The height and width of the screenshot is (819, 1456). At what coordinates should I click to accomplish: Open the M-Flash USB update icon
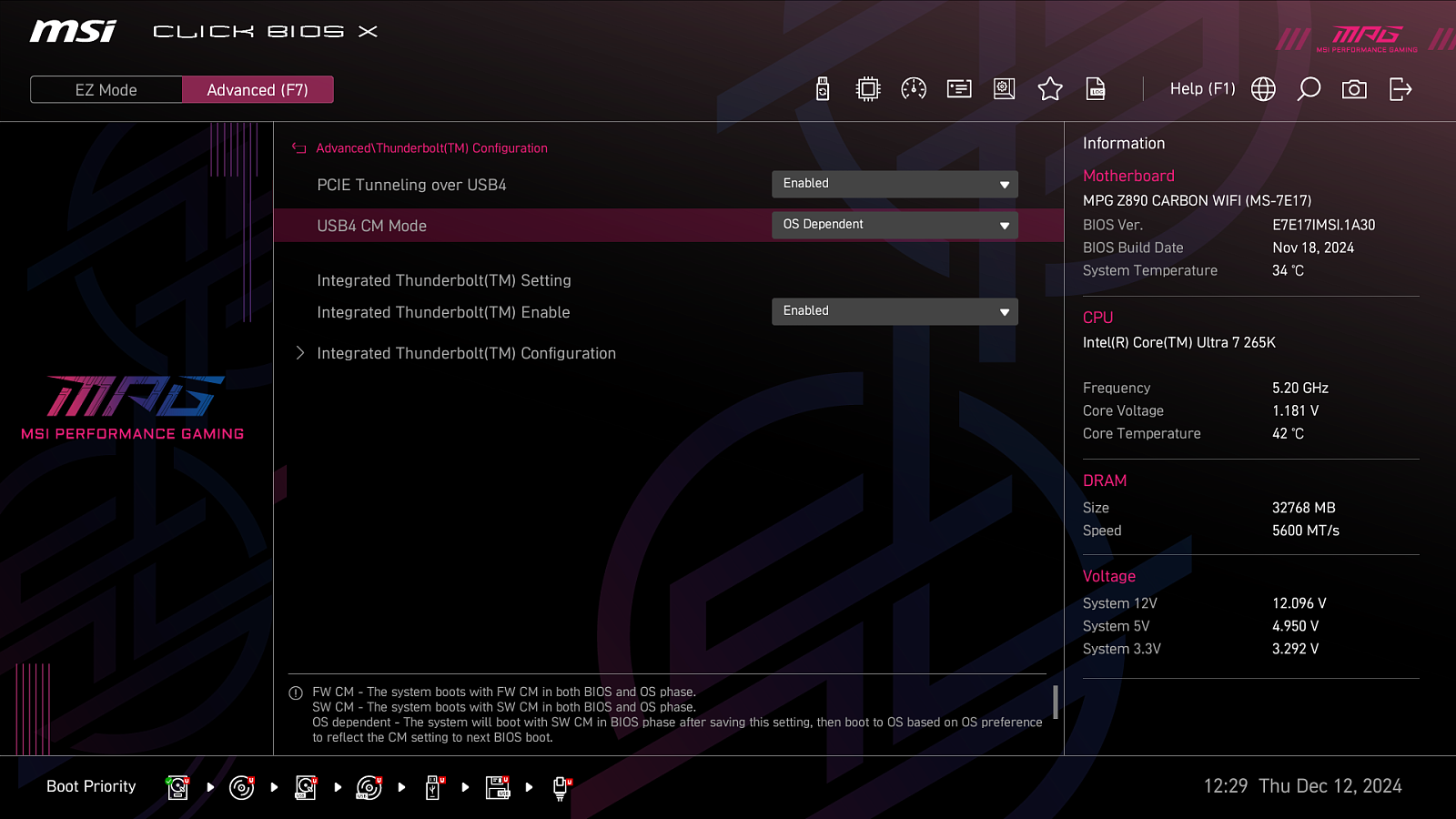pyautogui.click(x=823, y=89)
